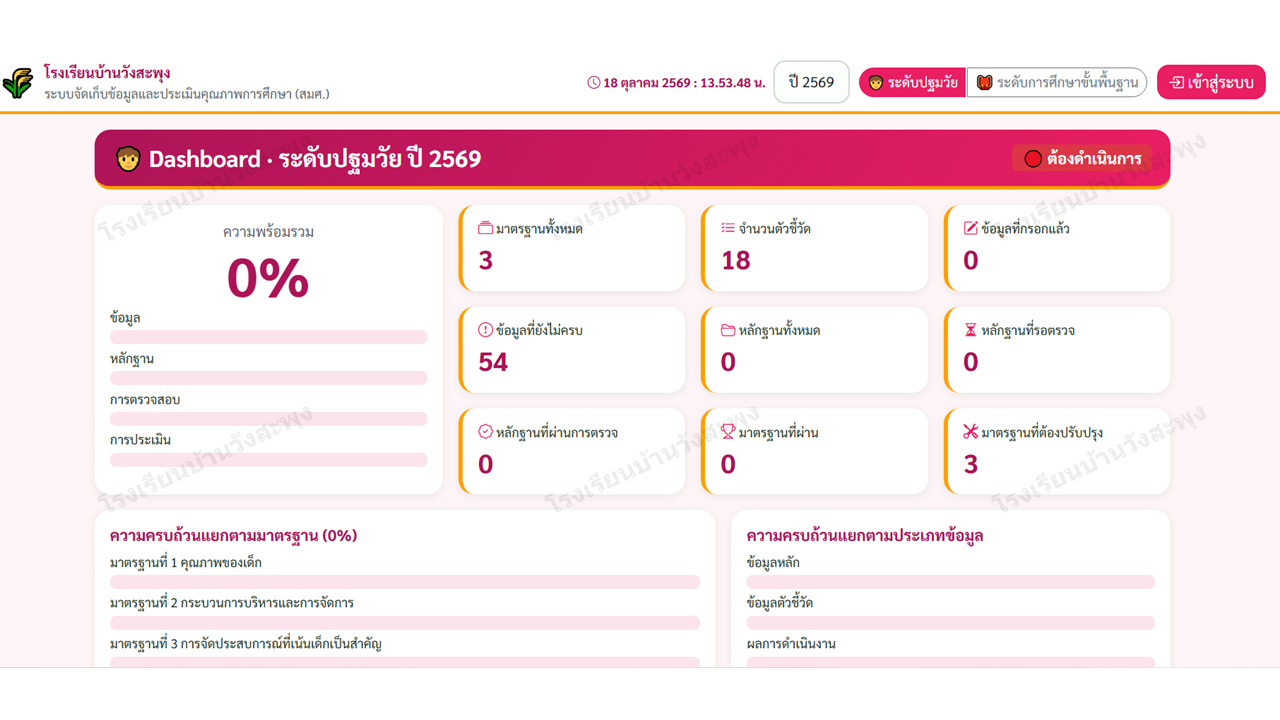Click the clock icon beside the date
Screen dimensions: 1280x720
593,82
